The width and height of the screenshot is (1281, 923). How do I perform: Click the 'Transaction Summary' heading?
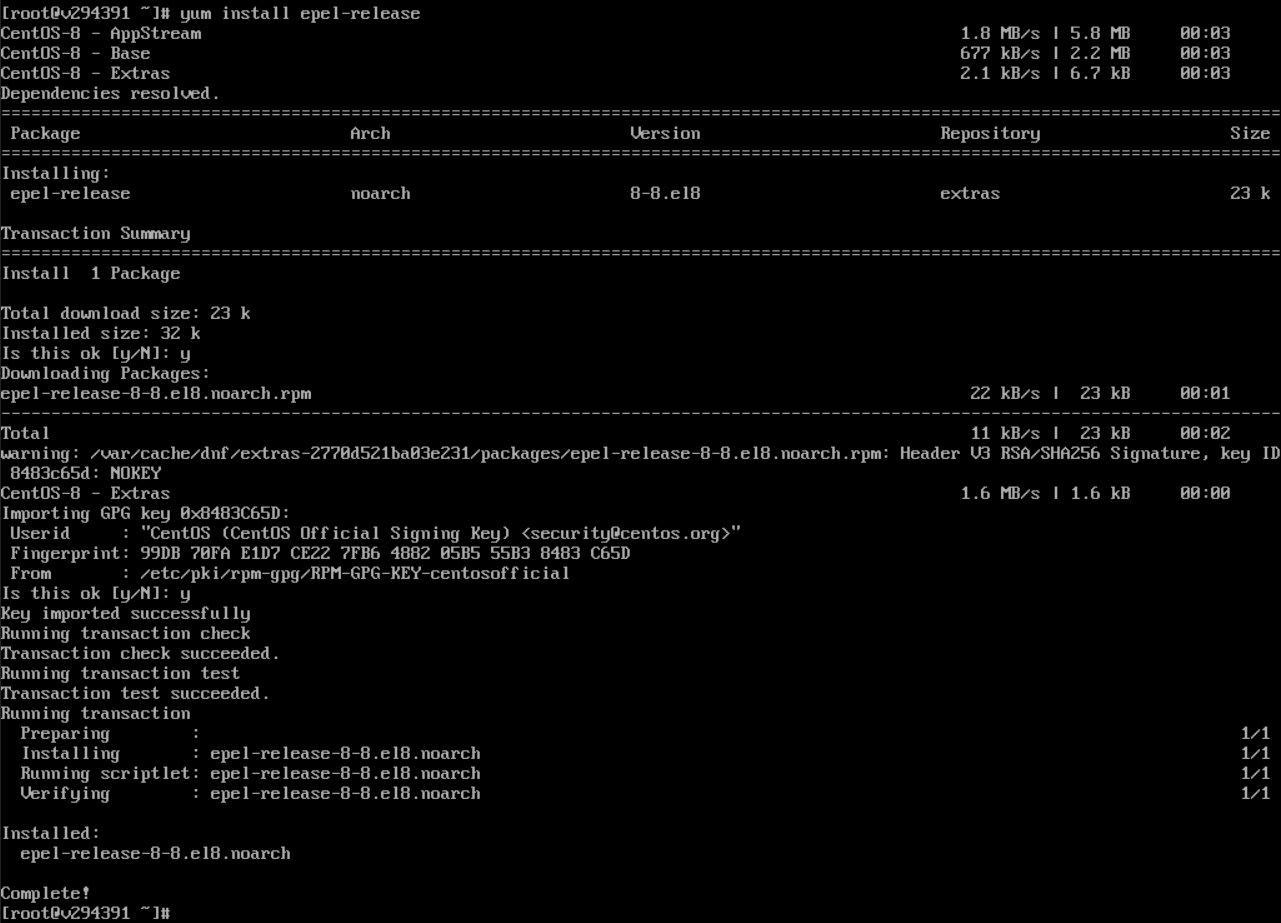[x=95, y=233]
